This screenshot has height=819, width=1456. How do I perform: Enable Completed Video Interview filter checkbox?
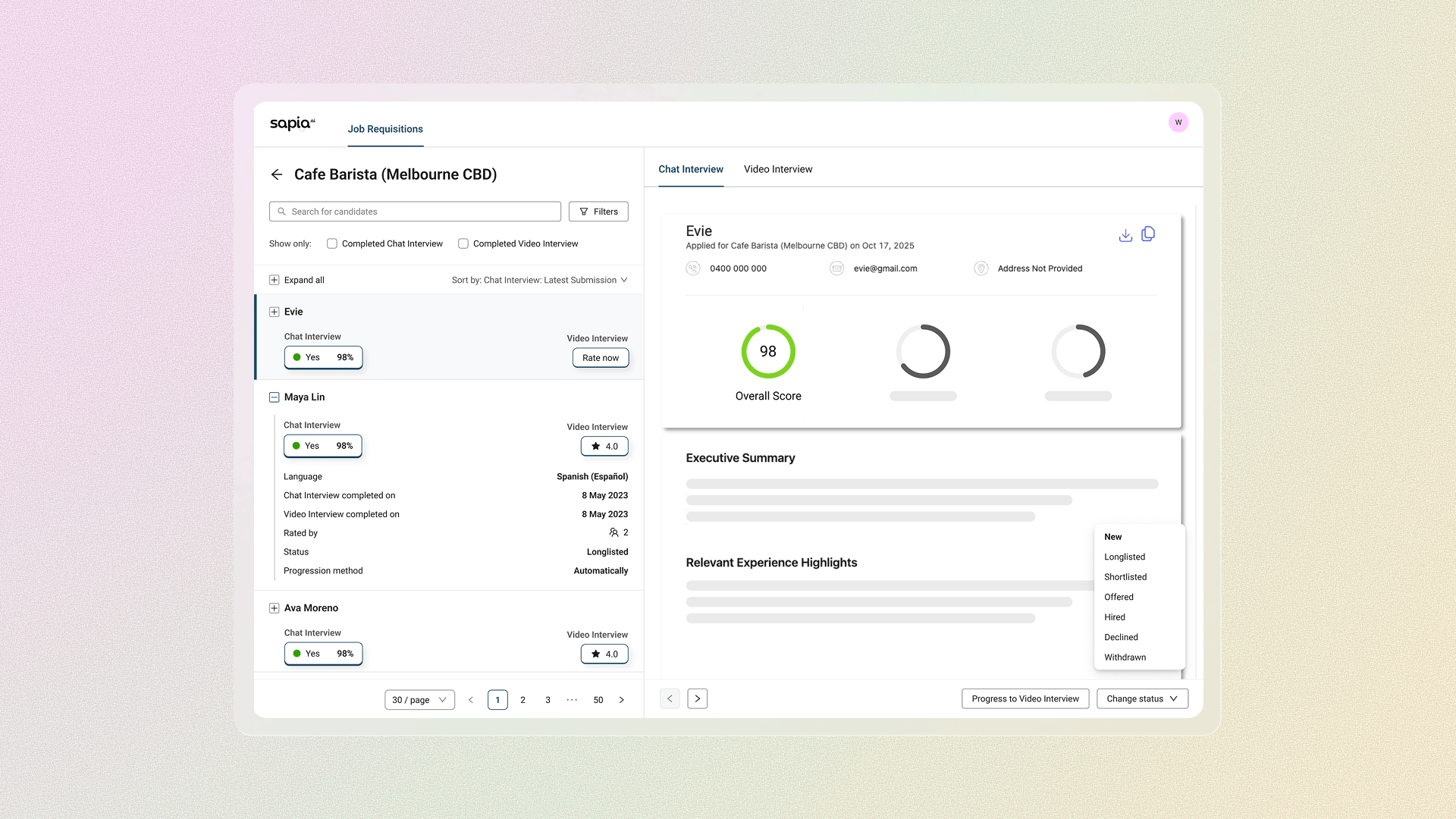[x=463, y=243]
